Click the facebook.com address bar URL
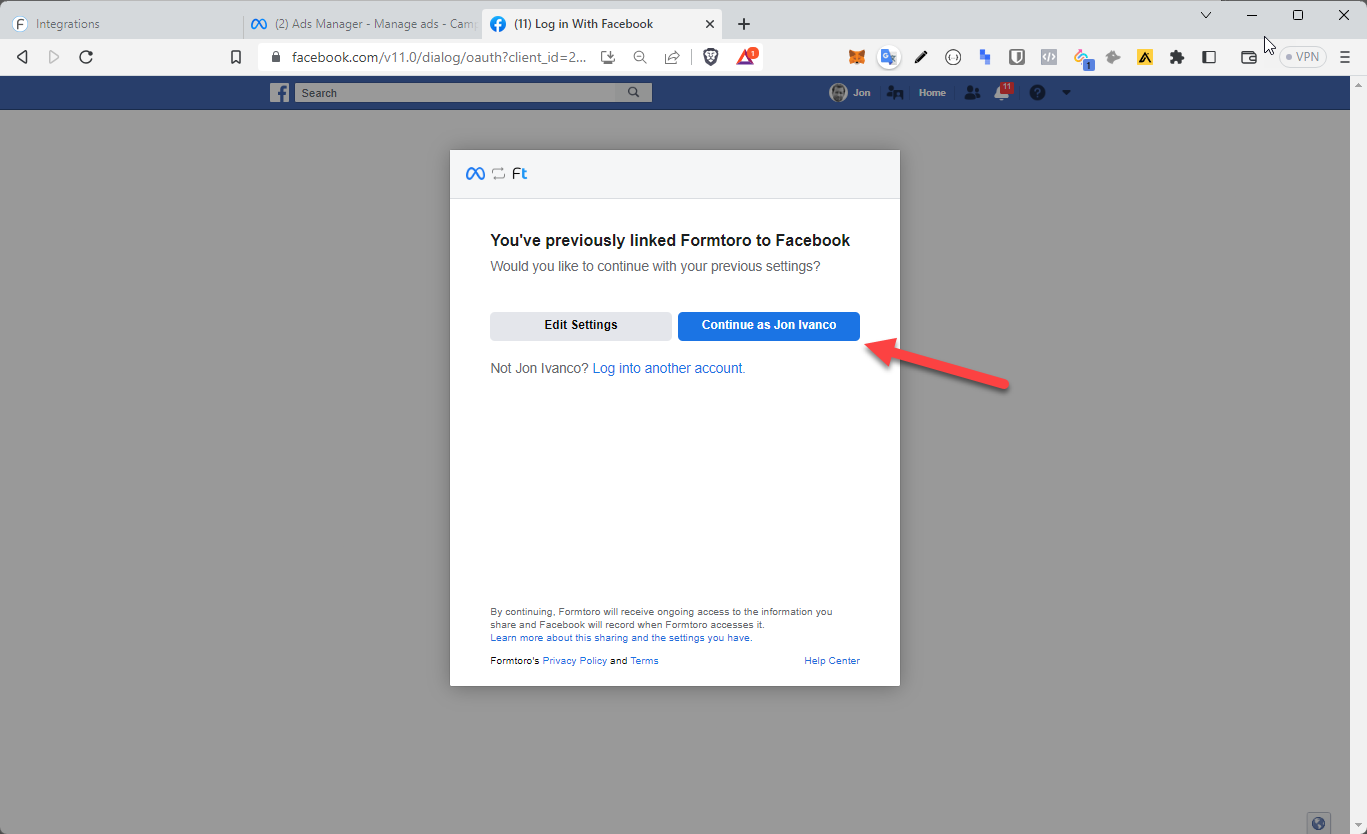Image resolution: width=1367 pixels, height=834 pixels. 439,57
